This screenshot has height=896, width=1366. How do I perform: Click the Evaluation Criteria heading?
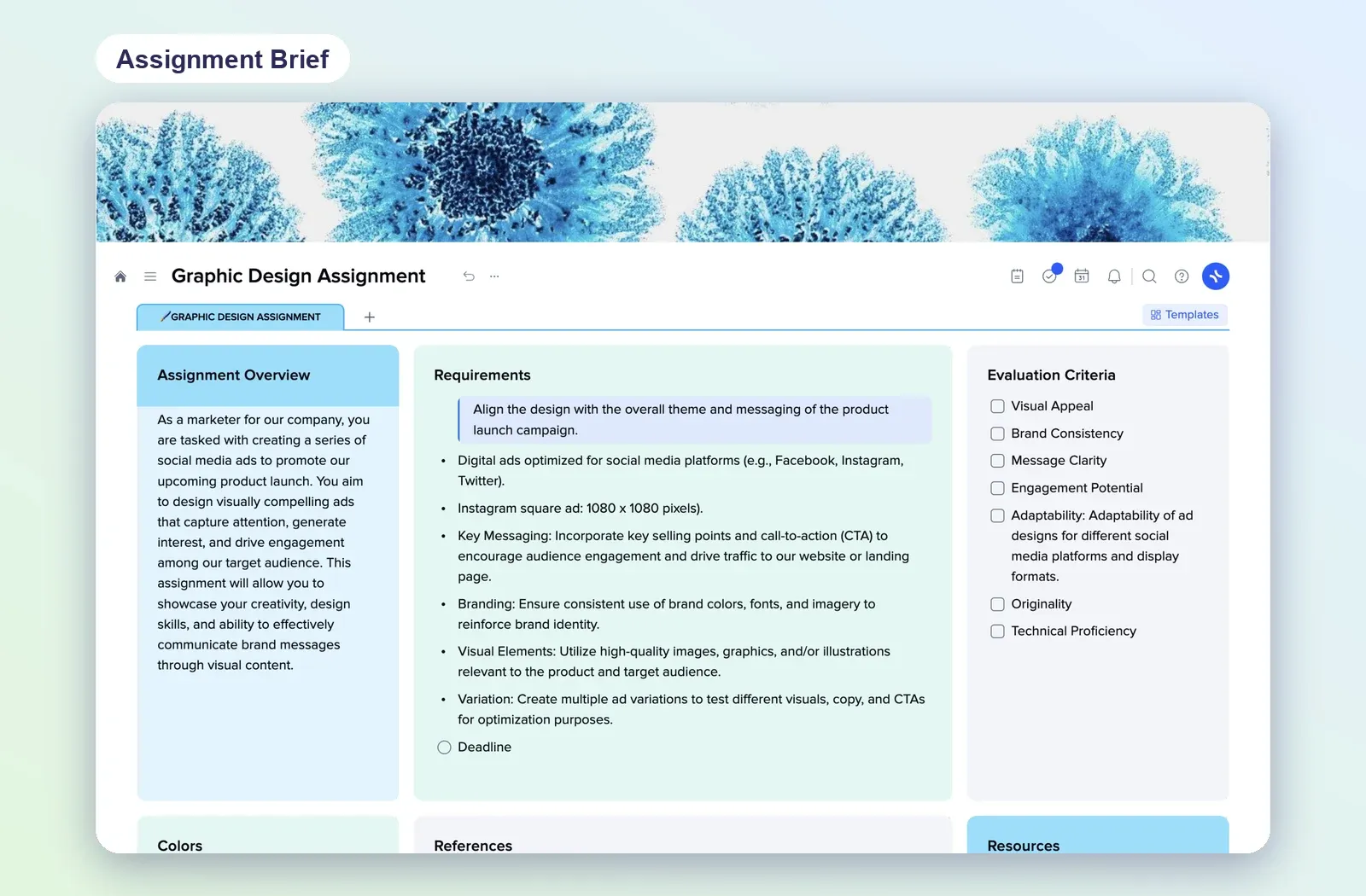(1051, 375)
